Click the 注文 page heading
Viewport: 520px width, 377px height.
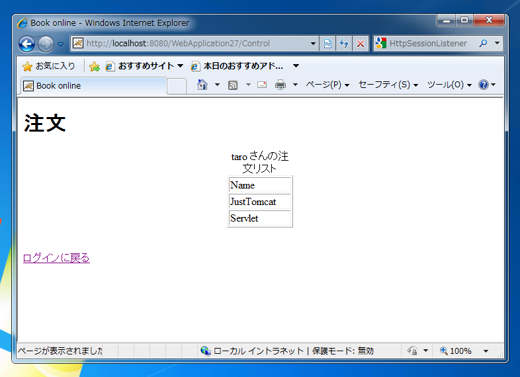45,123
